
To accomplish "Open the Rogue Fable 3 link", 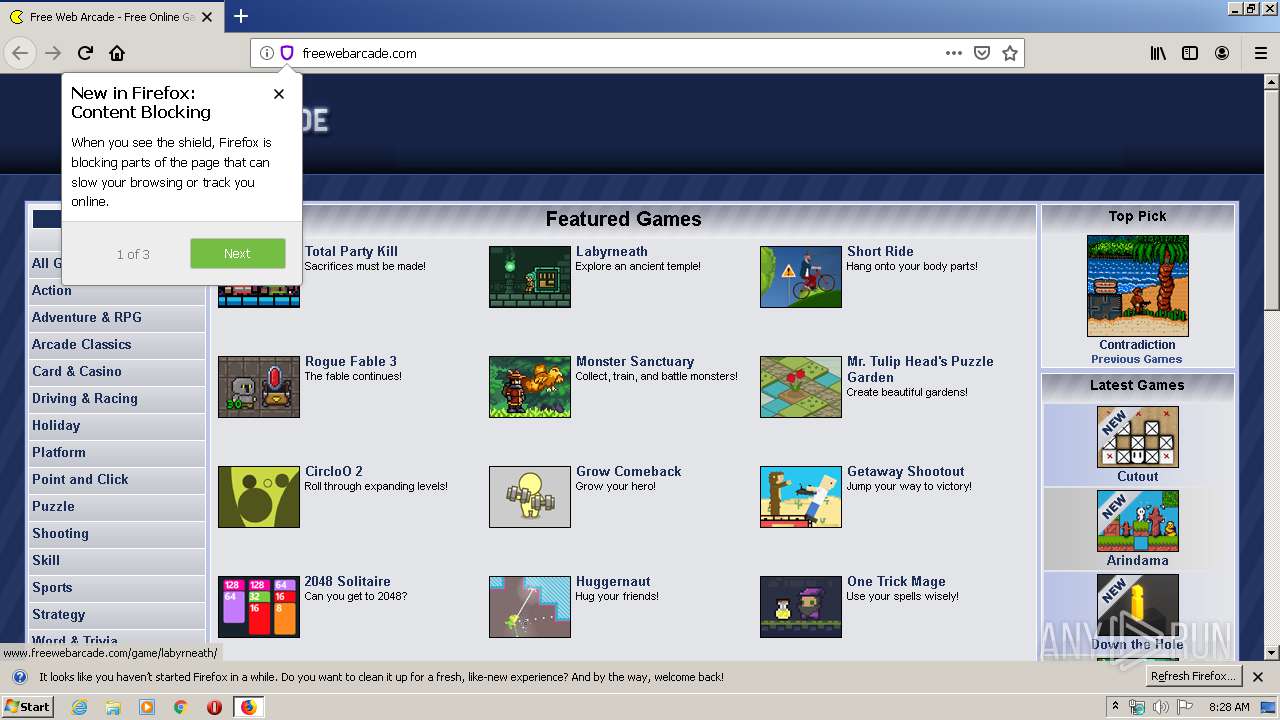I will pos(351,361).
